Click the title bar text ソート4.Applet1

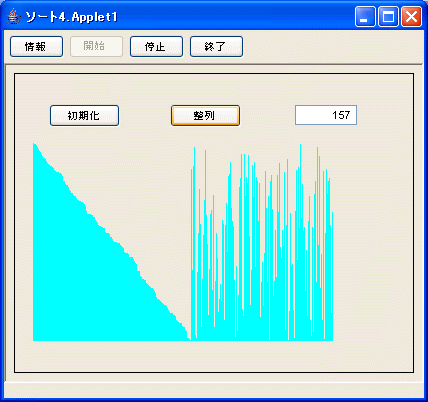coord(71,17)
